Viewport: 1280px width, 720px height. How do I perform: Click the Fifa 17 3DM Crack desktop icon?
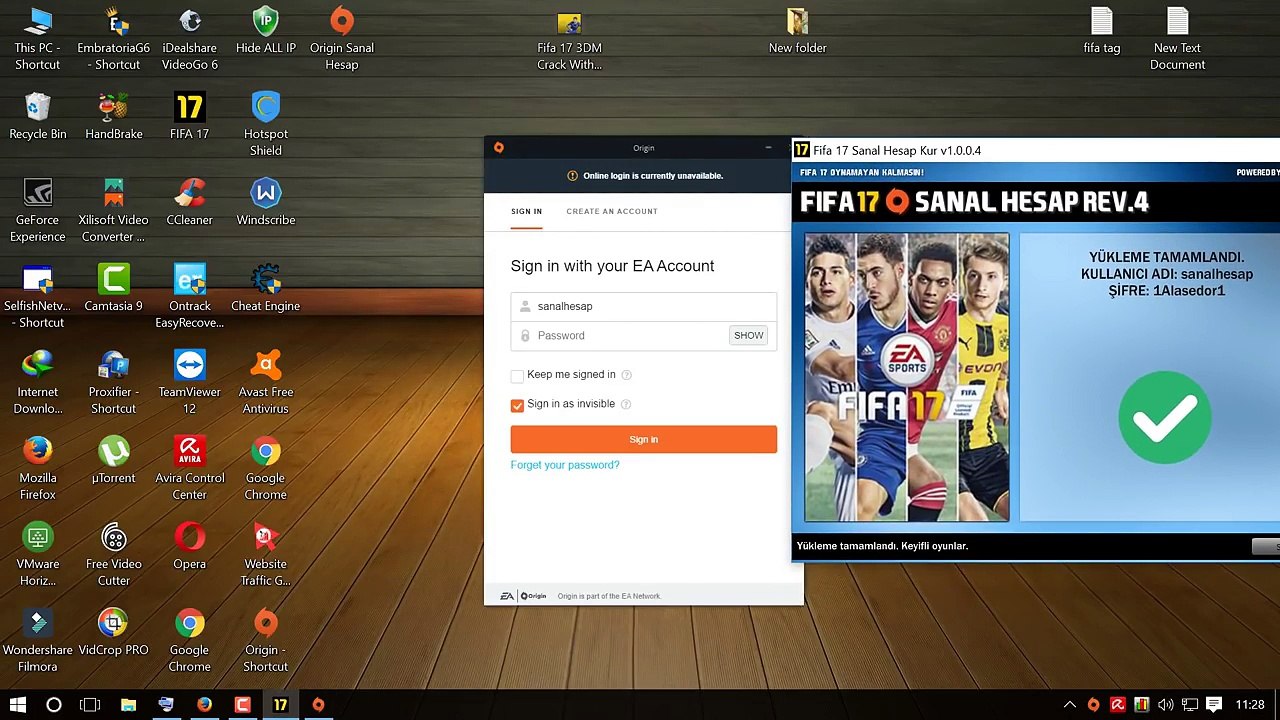click(x=569, y=40)
